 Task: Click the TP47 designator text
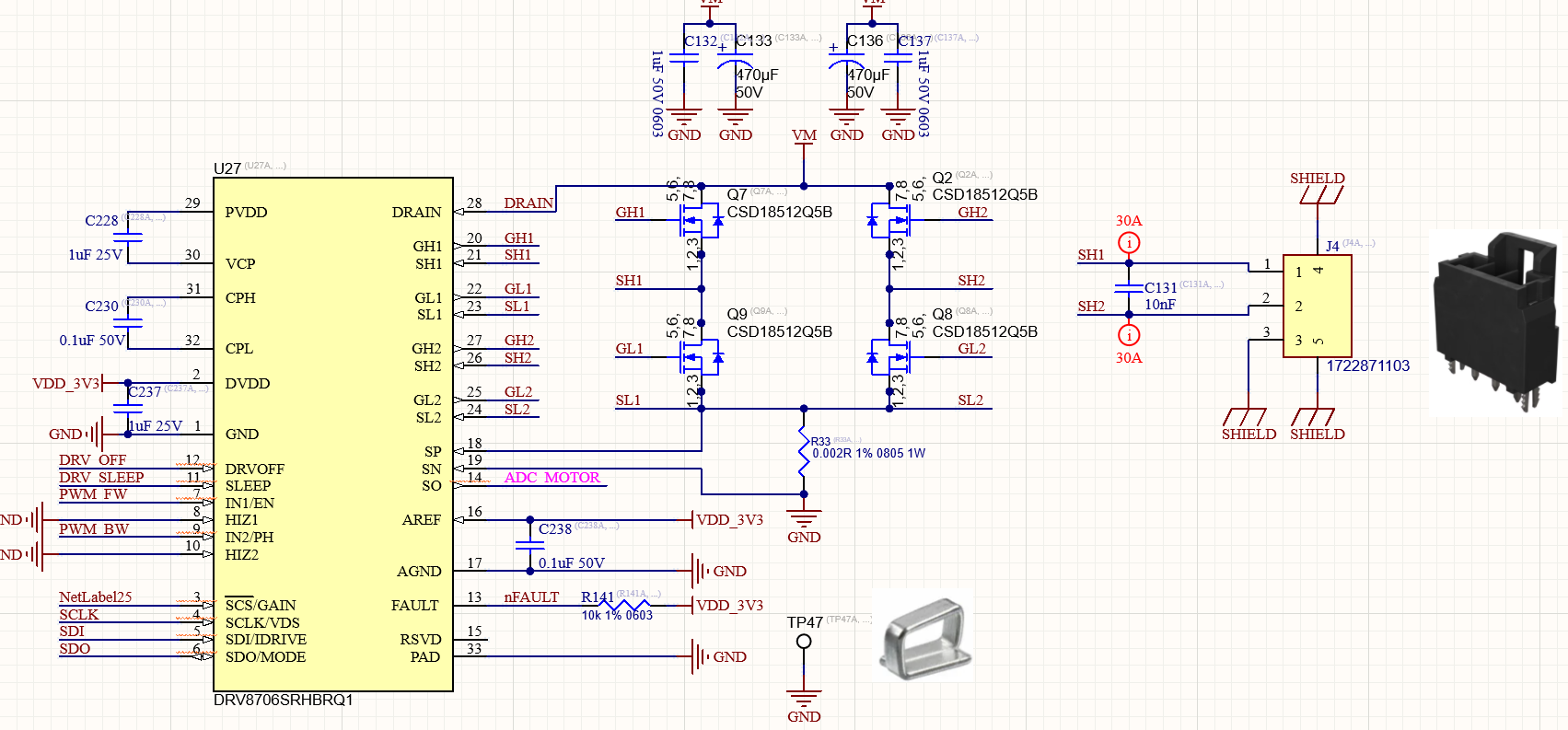[x=805, y=622]
